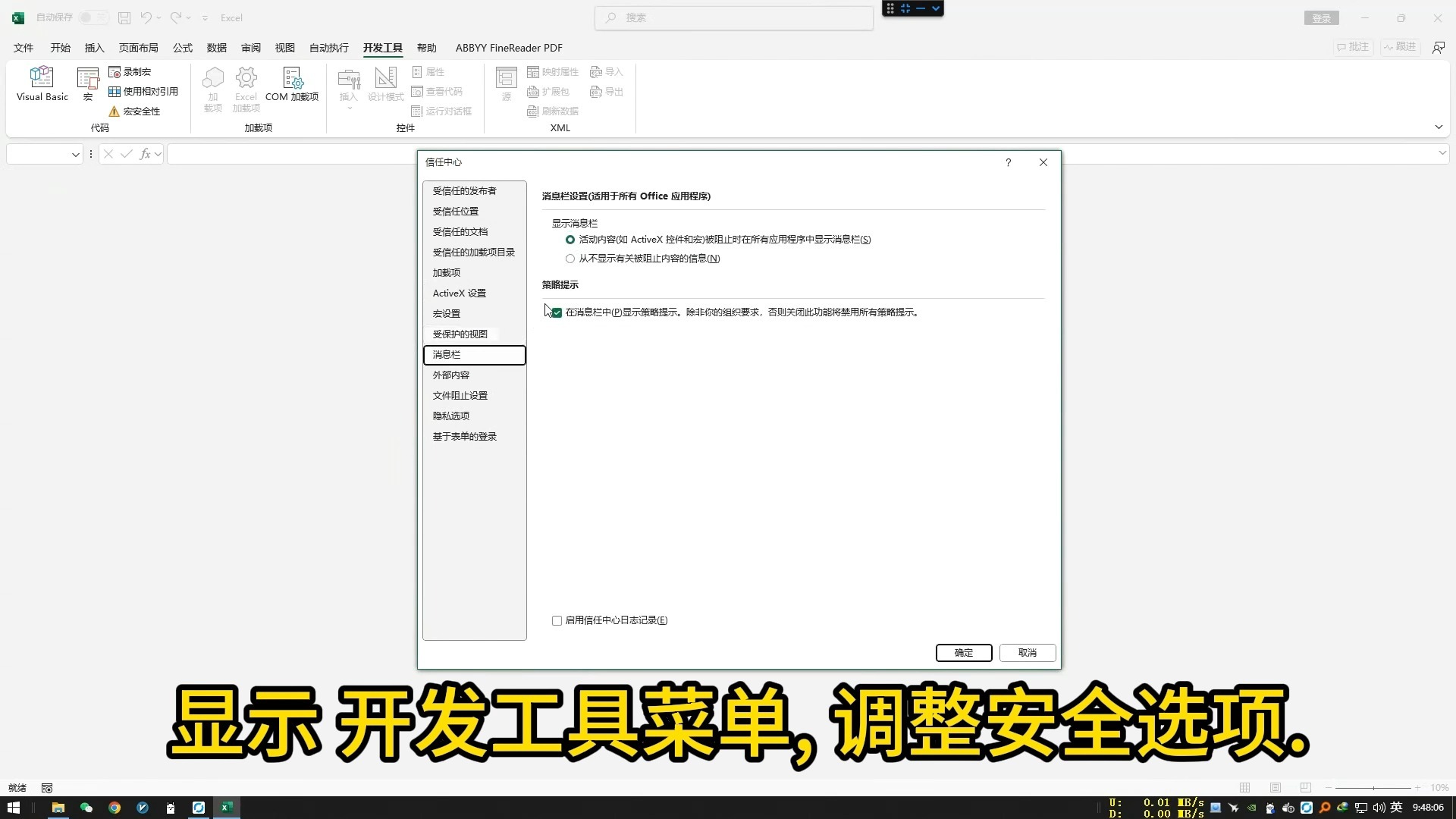Open File Explorer from taskbar
This screenshot has height=819, width=1456.
coord(58,808)
